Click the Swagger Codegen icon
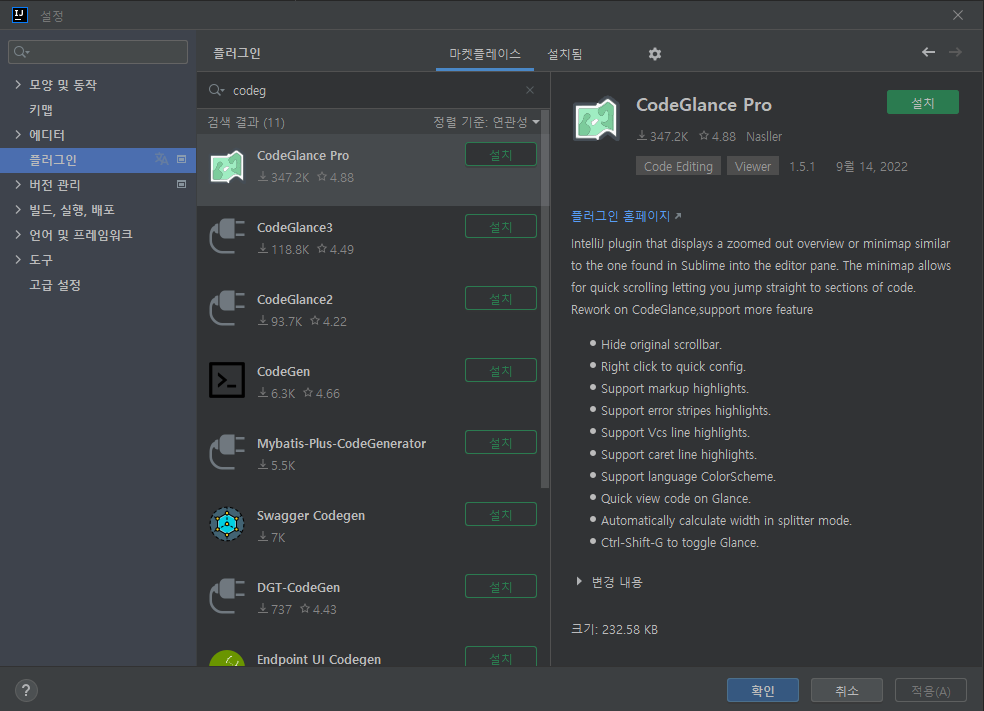The image size is (984, 711). (x=227, y=524)
